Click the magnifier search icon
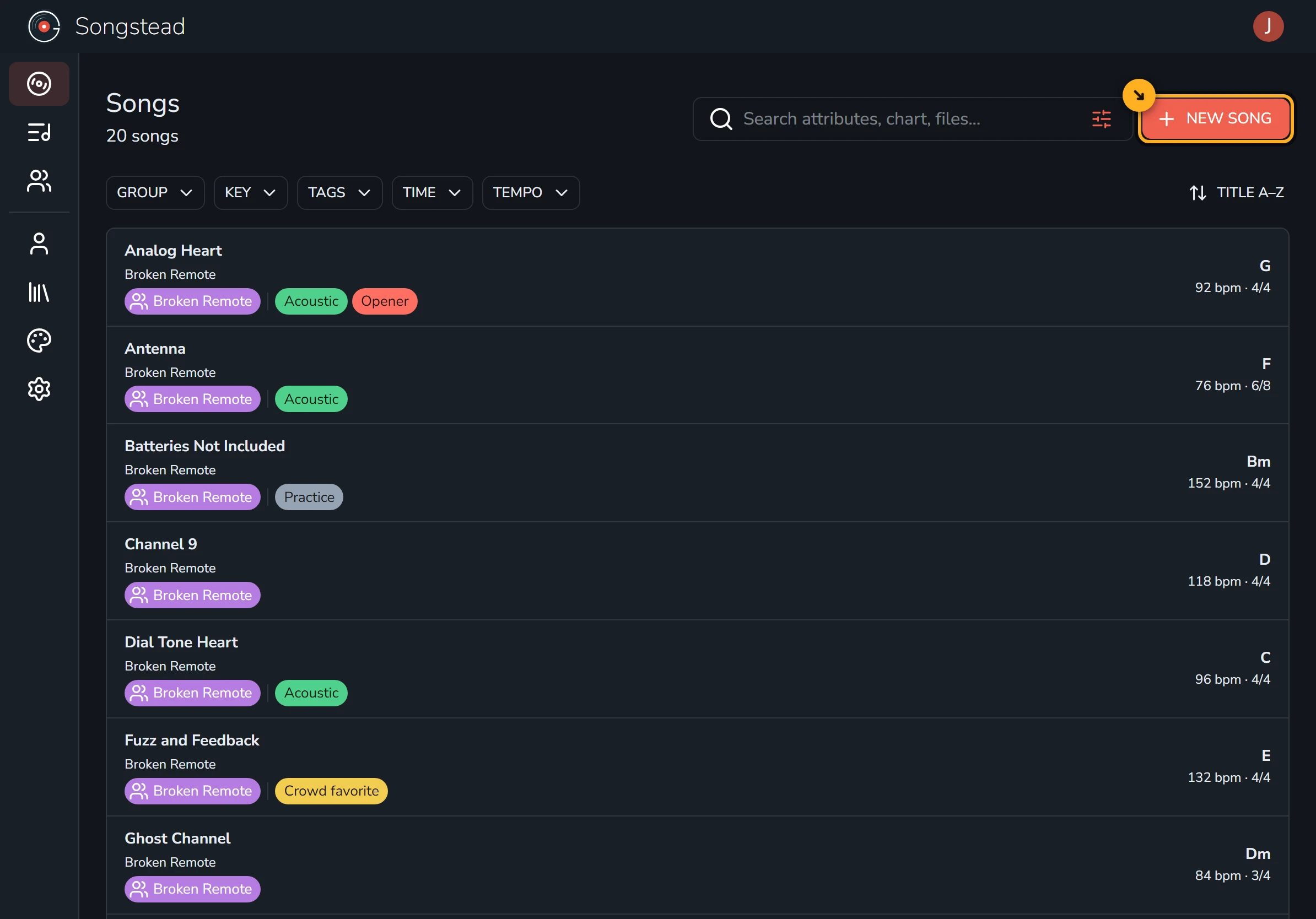Image resolution: width=1316 pixels, height=919 pixels. pyautogui.click(x=720, y=118)
